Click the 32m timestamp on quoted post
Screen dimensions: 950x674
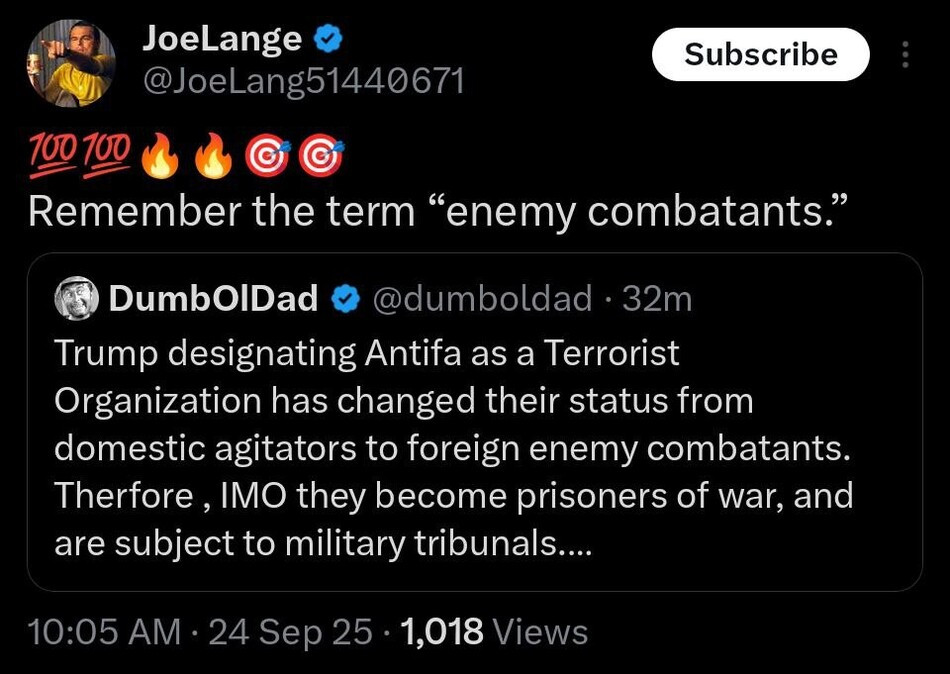(x=657, y=298)
